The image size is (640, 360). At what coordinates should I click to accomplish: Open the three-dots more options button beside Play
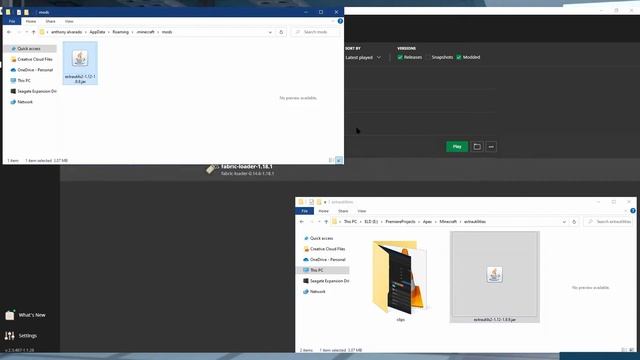491,147
